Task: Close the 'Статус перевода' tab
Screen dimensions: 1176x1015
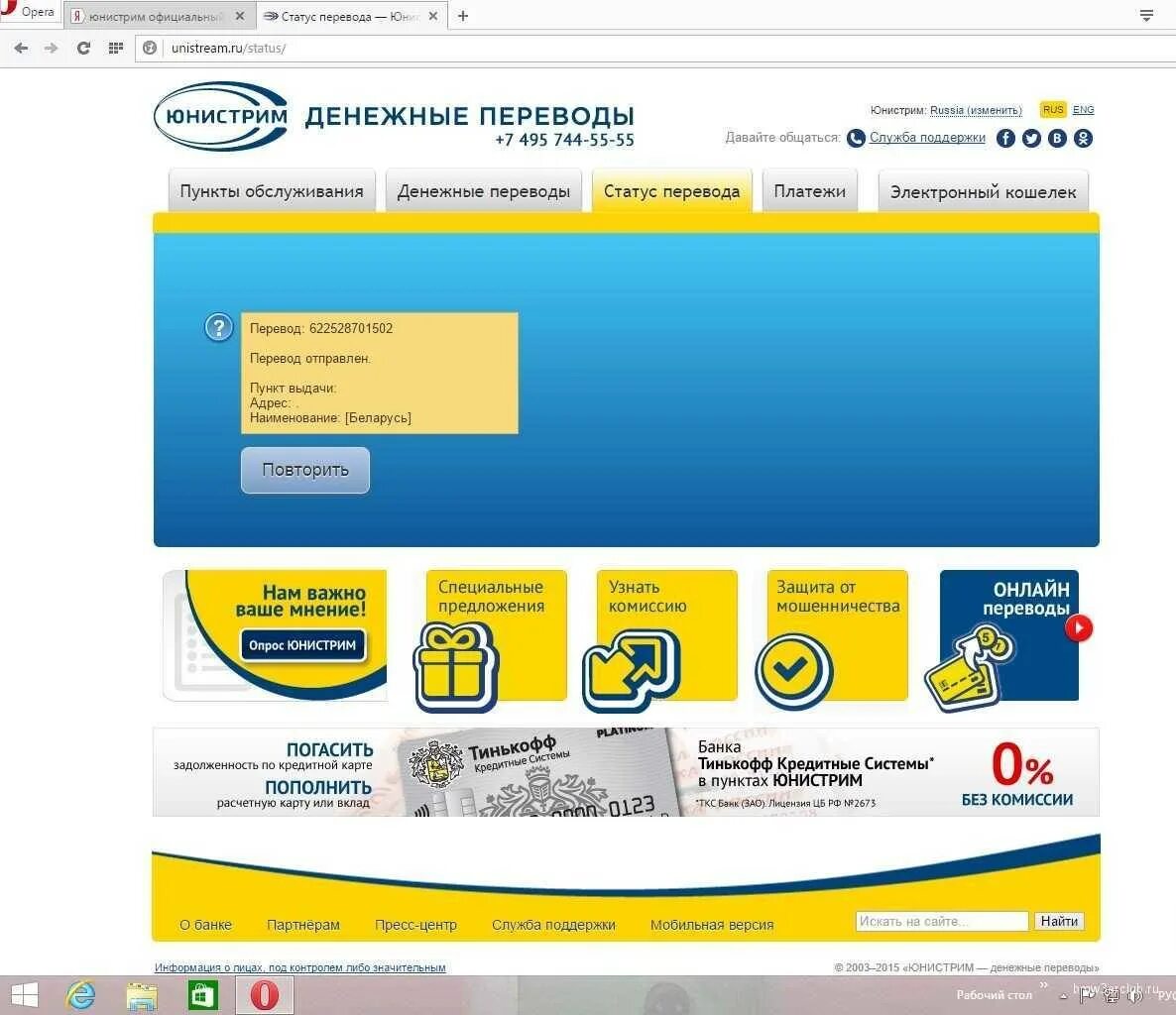Action: (432, 16)
